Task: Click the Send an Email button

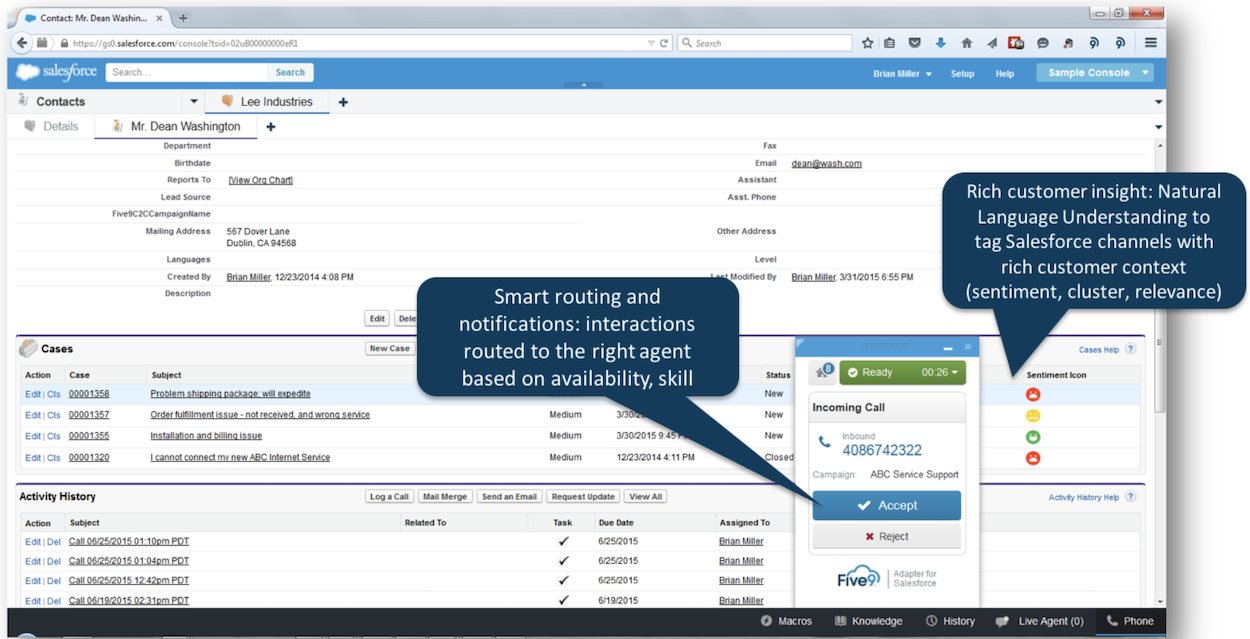Action: click(509, 497)
